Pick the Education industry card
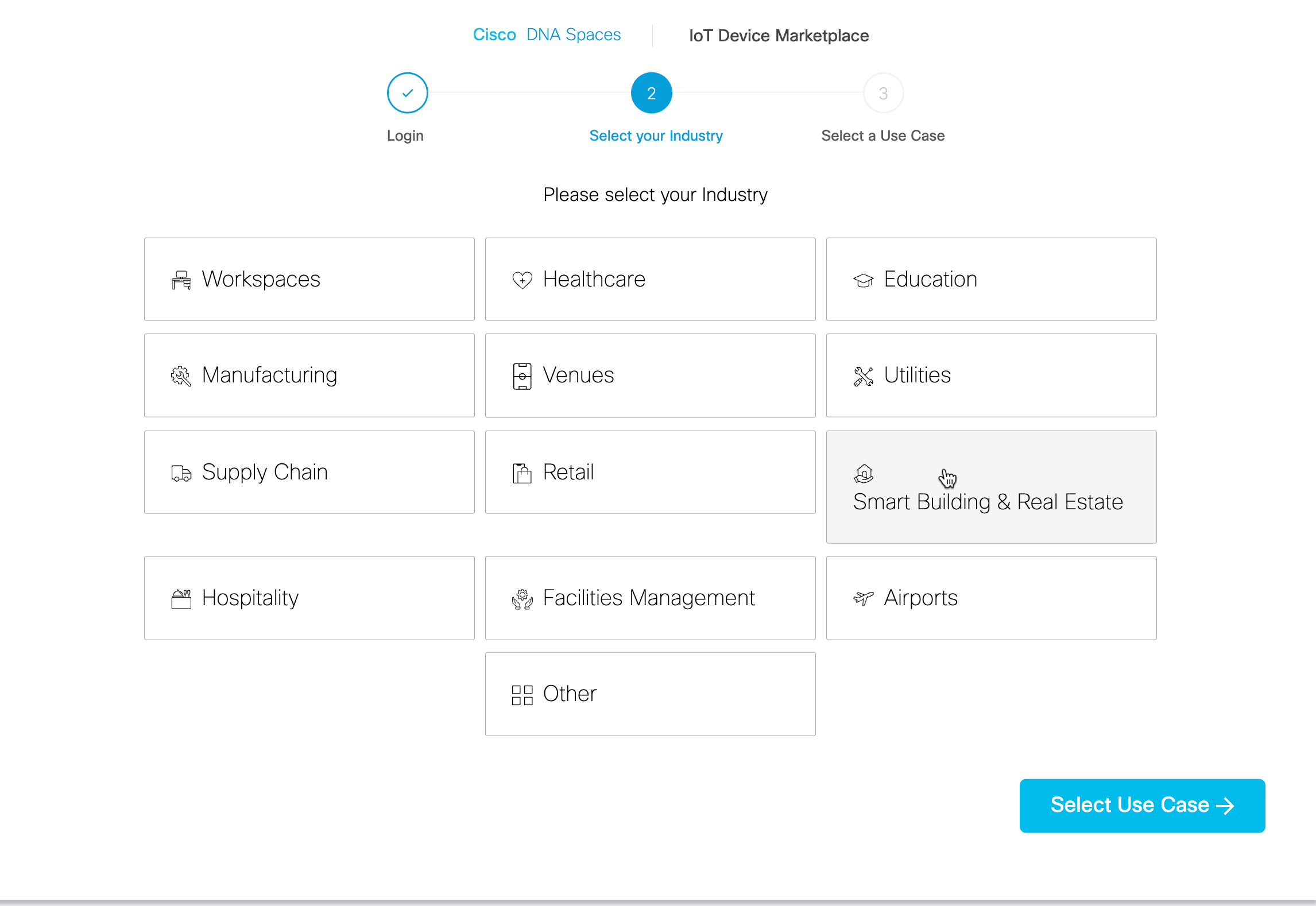 click(991, 279)
